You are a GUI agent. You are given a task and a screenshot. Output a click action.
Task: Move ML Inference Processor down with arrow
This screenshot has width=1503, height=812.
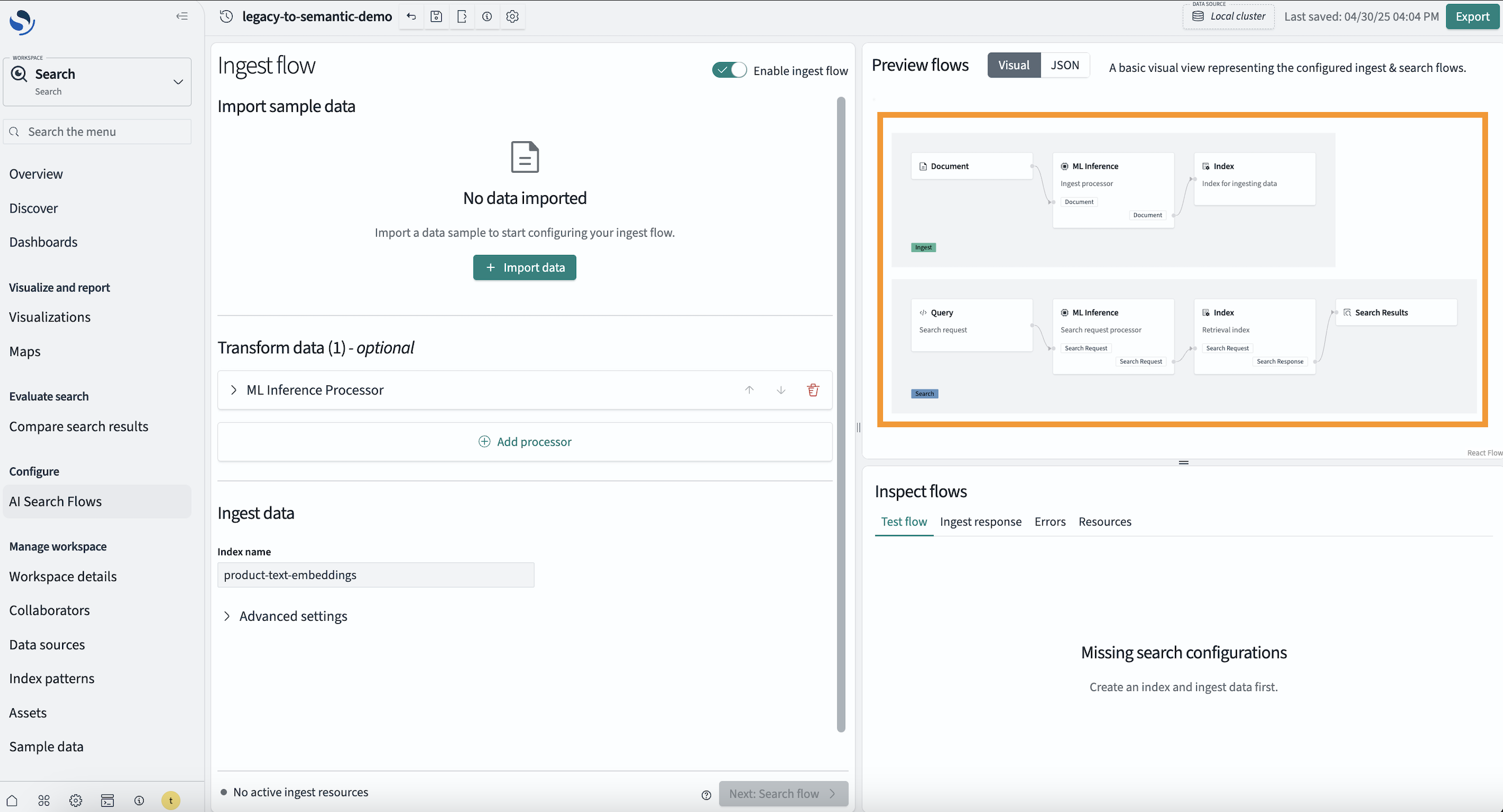point(781,390)
